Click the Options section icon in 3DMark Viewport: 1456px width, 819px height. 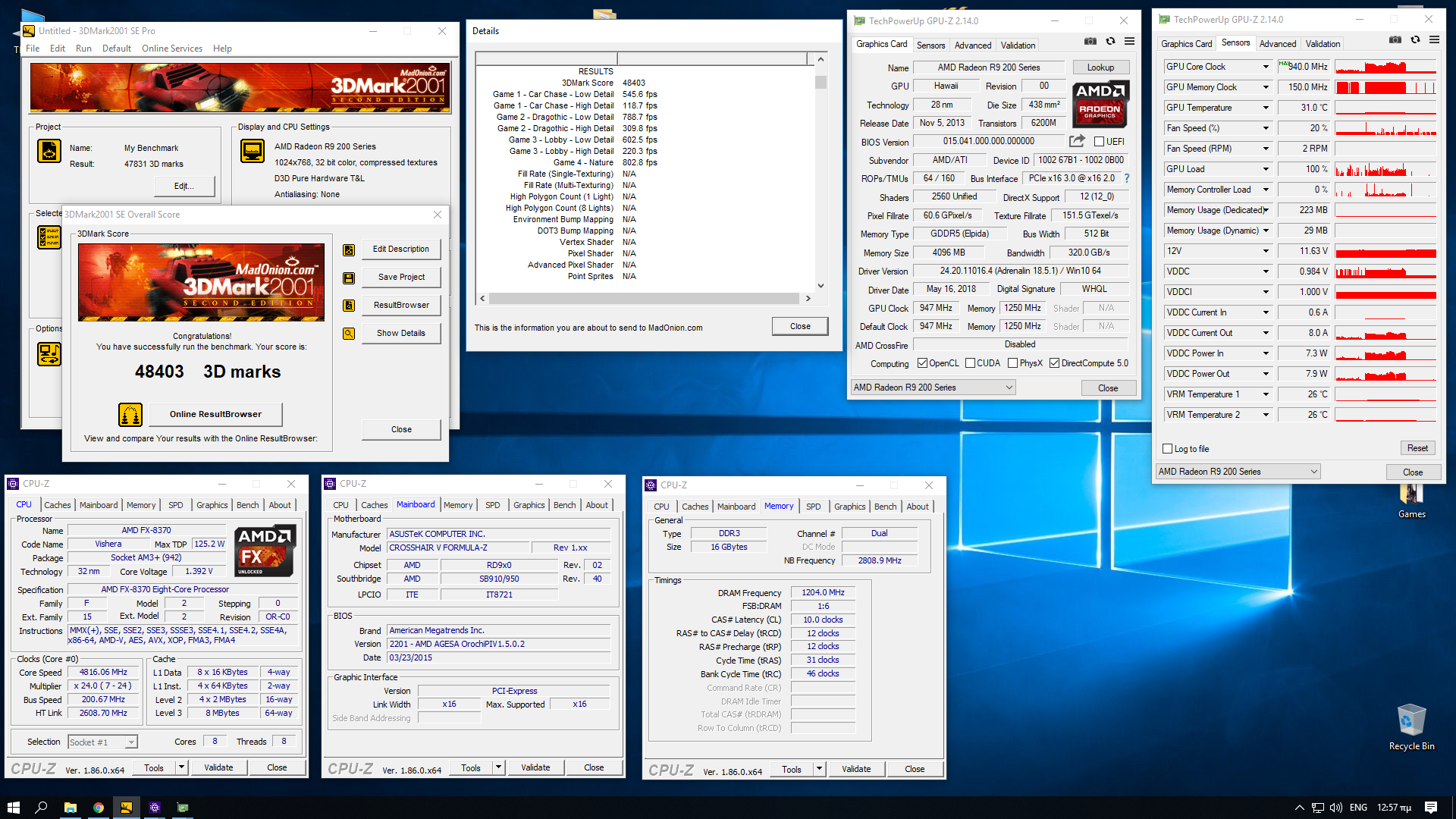point(49,353)
